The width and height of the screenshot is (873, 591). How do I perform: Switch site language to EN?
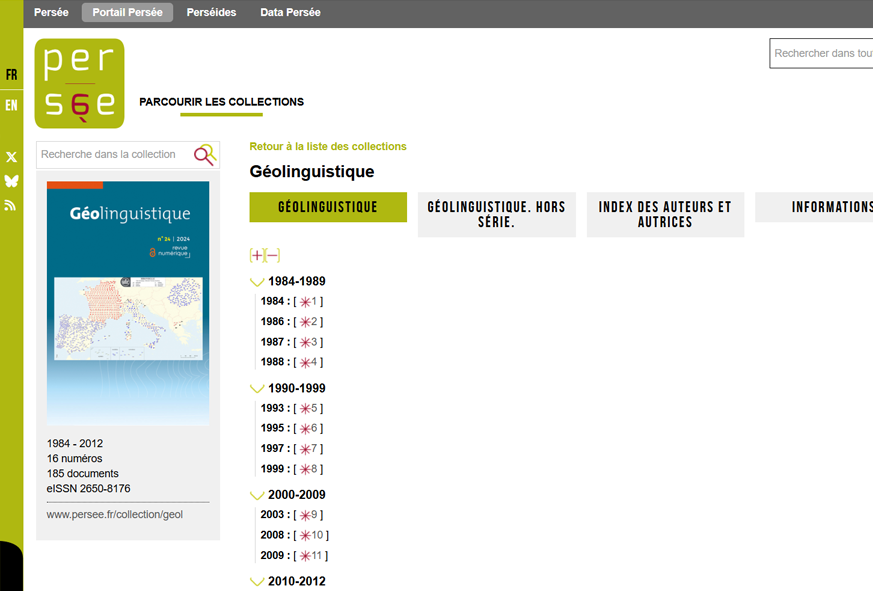tap(12, 105)
